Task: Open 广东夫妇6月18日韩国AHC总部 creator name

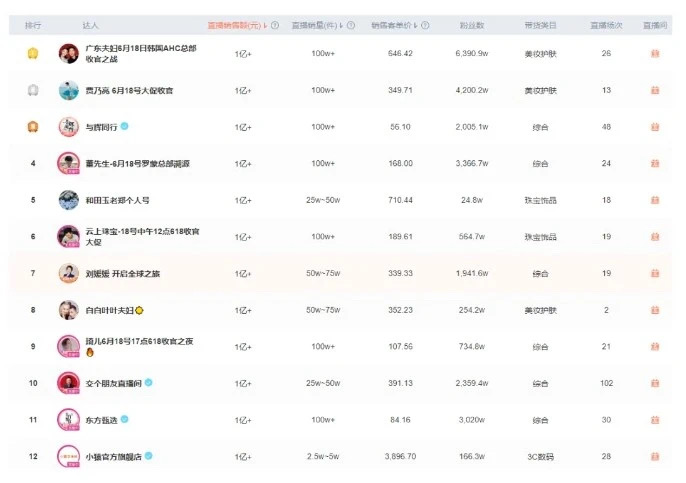Action: point(141,53)
